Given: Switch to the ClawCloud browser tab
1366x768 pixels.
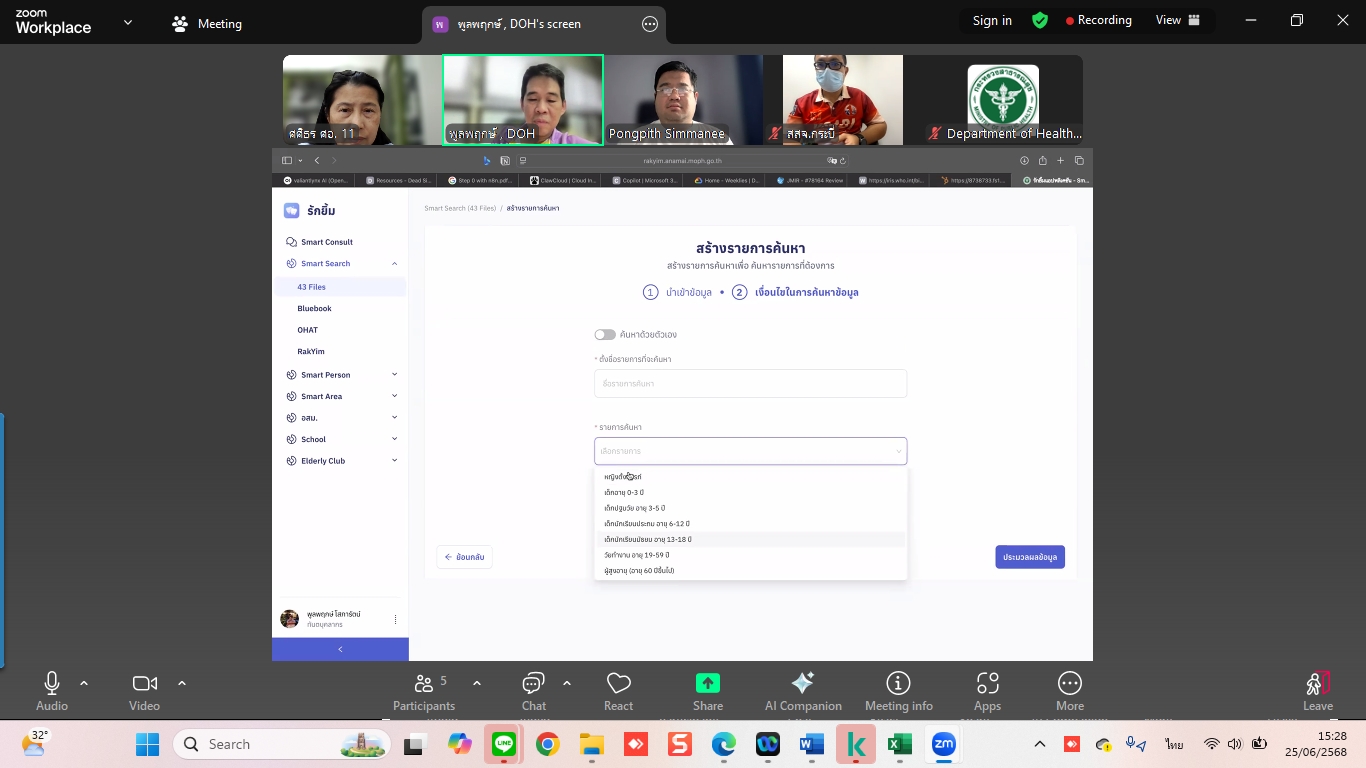Looking at the screenshot, I should point(563,181).
